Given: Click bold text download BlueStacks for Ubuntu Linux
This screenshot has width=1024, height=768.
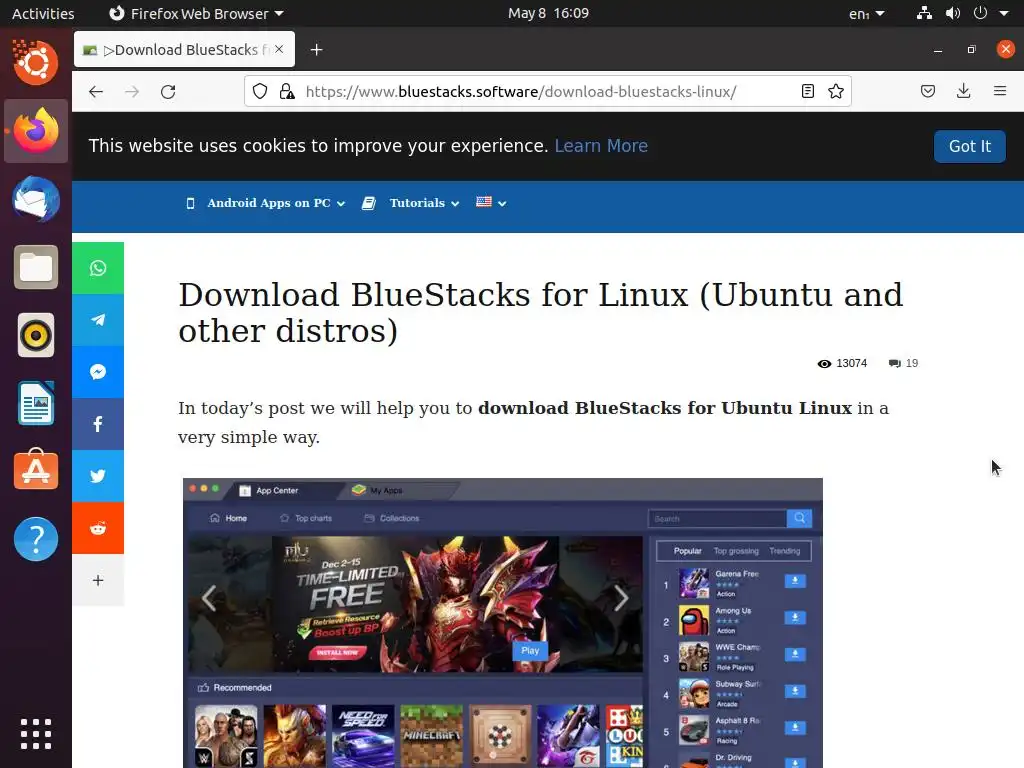Looking at the screenshot, I should coord(665,408).
